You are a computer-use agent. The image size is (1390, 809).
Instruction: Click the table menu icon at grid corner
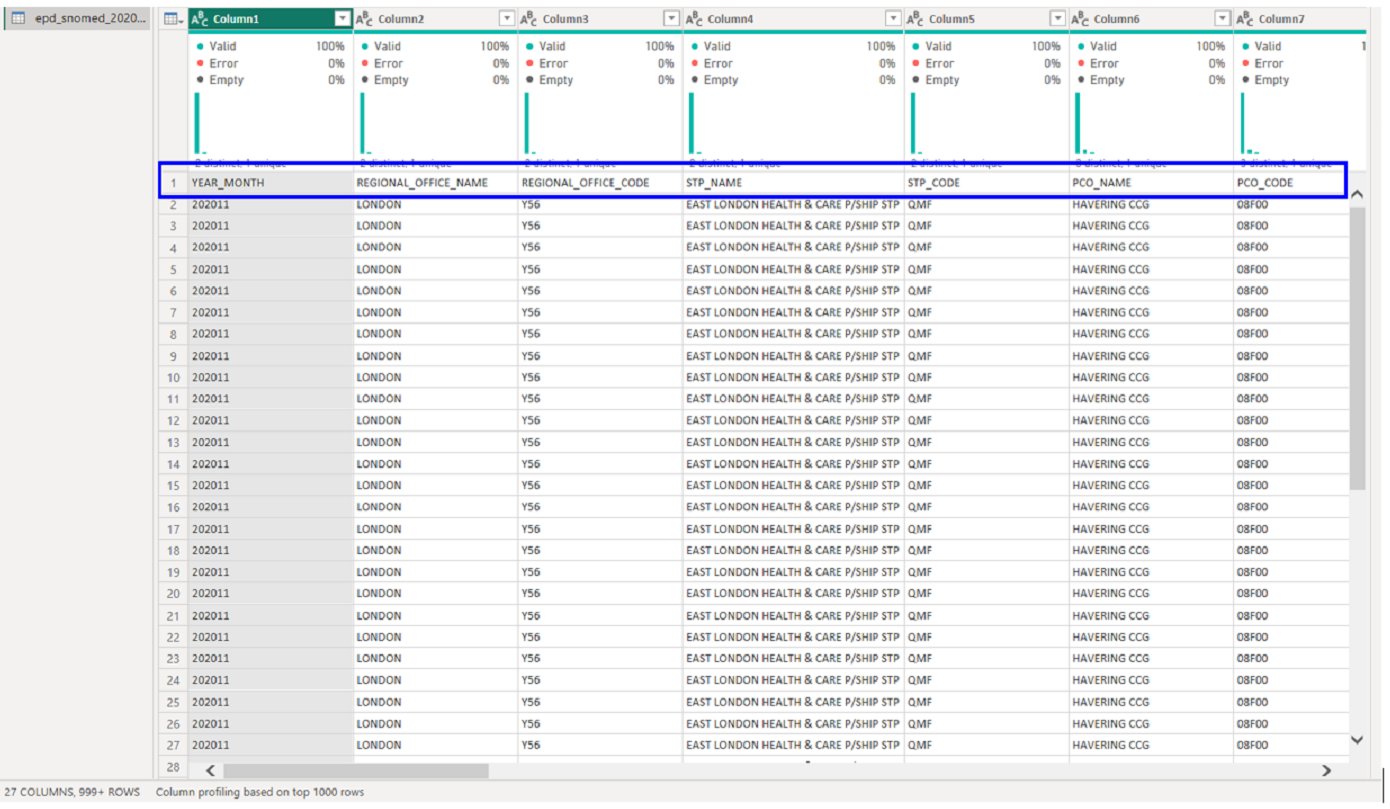pos(173,19)
